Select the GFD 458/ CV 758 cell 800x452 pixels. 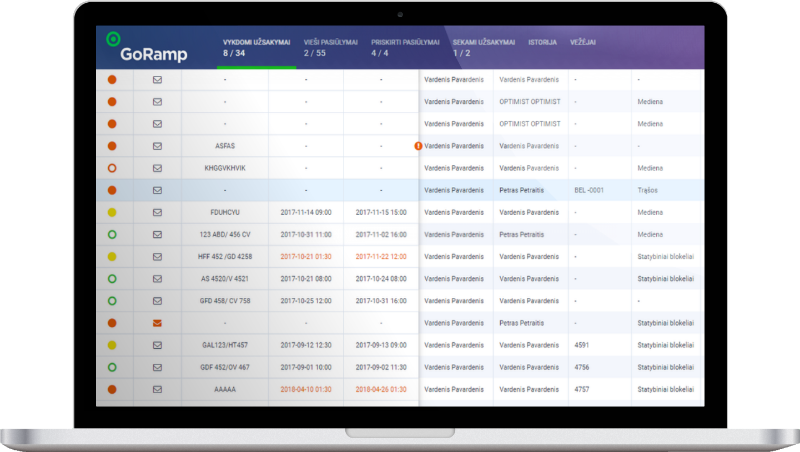(225, 301)
